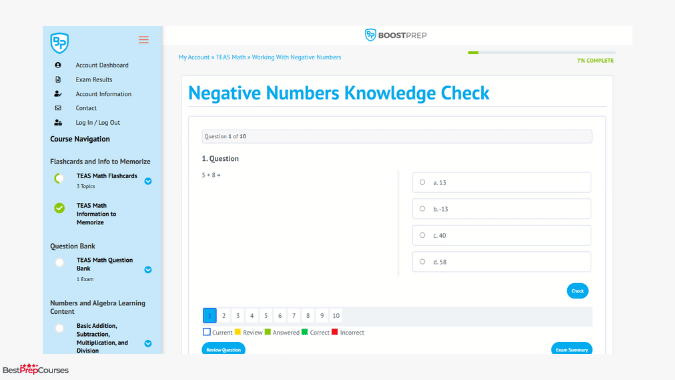Screen dimensions: 675x380
Task: Click the green Correct legend swatch
Action: coord(305,332)
